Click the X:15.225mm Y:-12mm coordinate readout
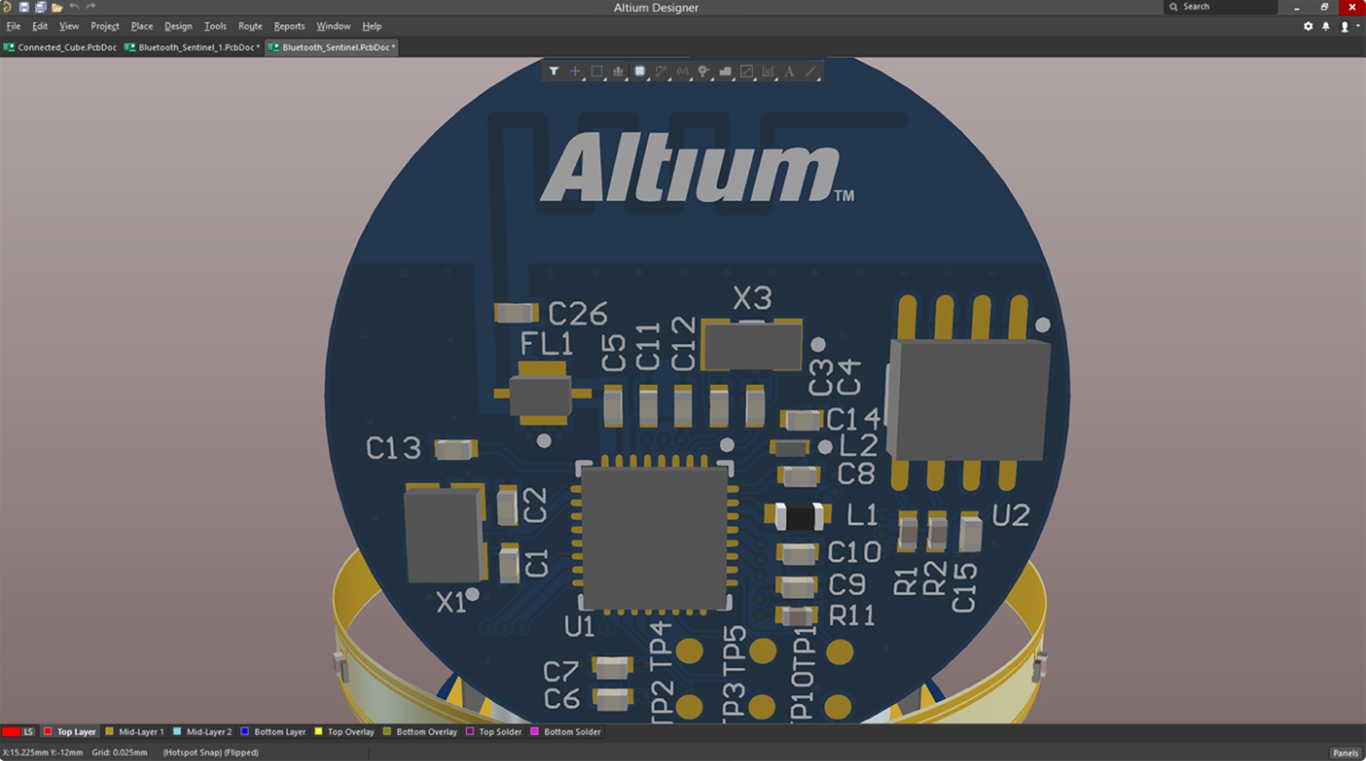1366x761 pixels. (x=43, y=753)
